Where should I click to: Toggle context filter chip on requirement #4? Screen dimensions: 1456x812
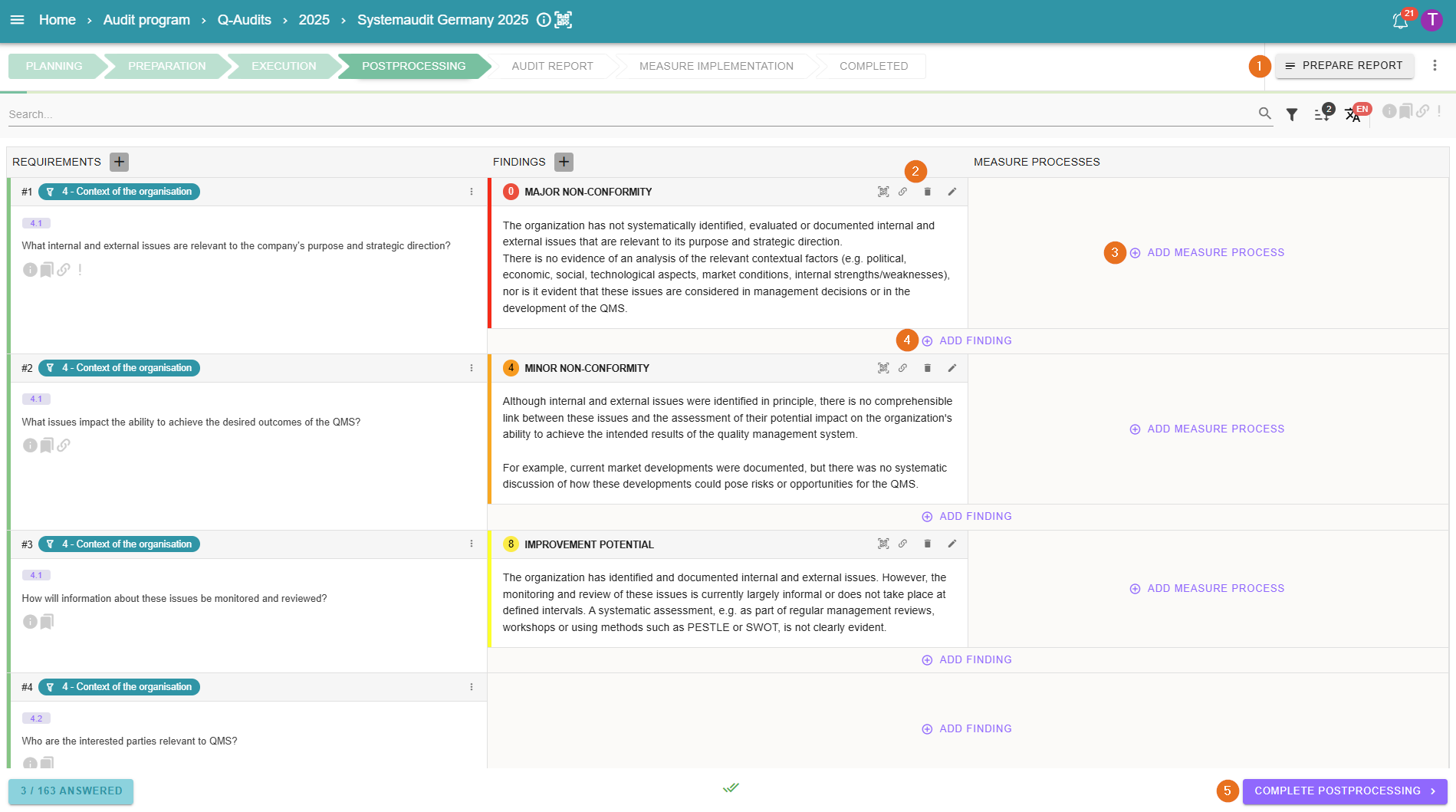tap(119, 687)
